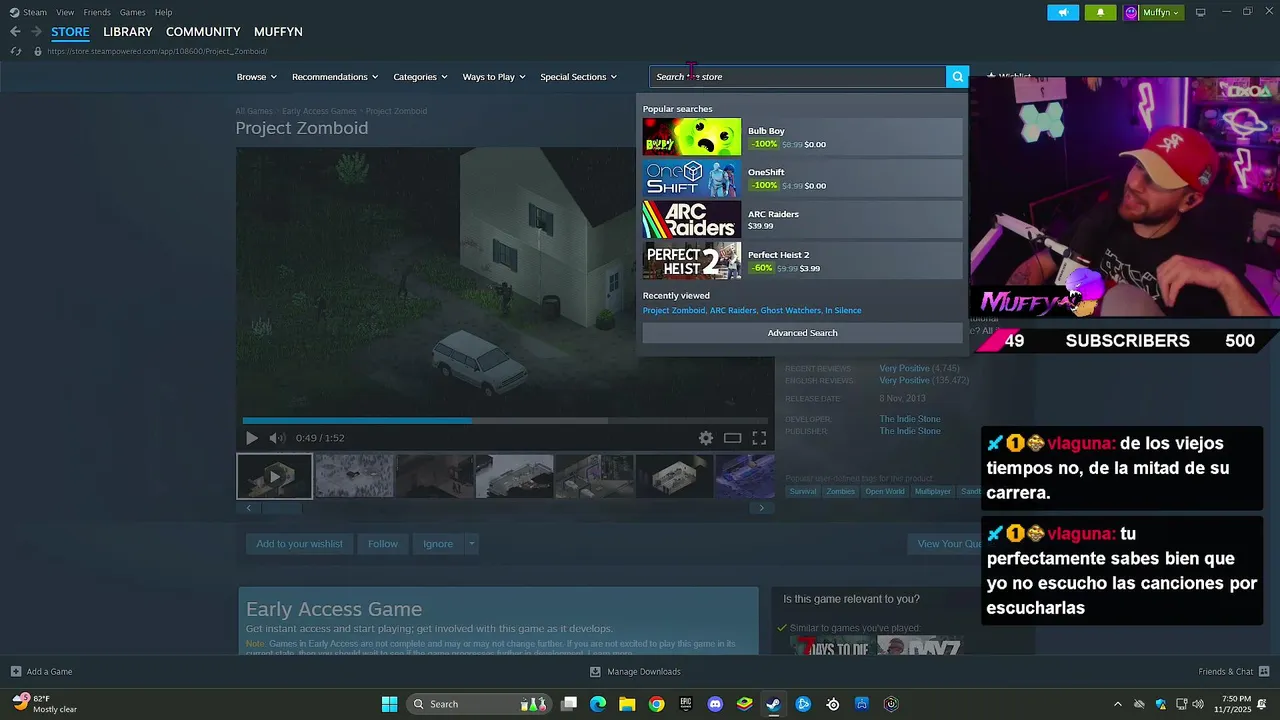Go back with the left arrow

click(x=15, y=32)
